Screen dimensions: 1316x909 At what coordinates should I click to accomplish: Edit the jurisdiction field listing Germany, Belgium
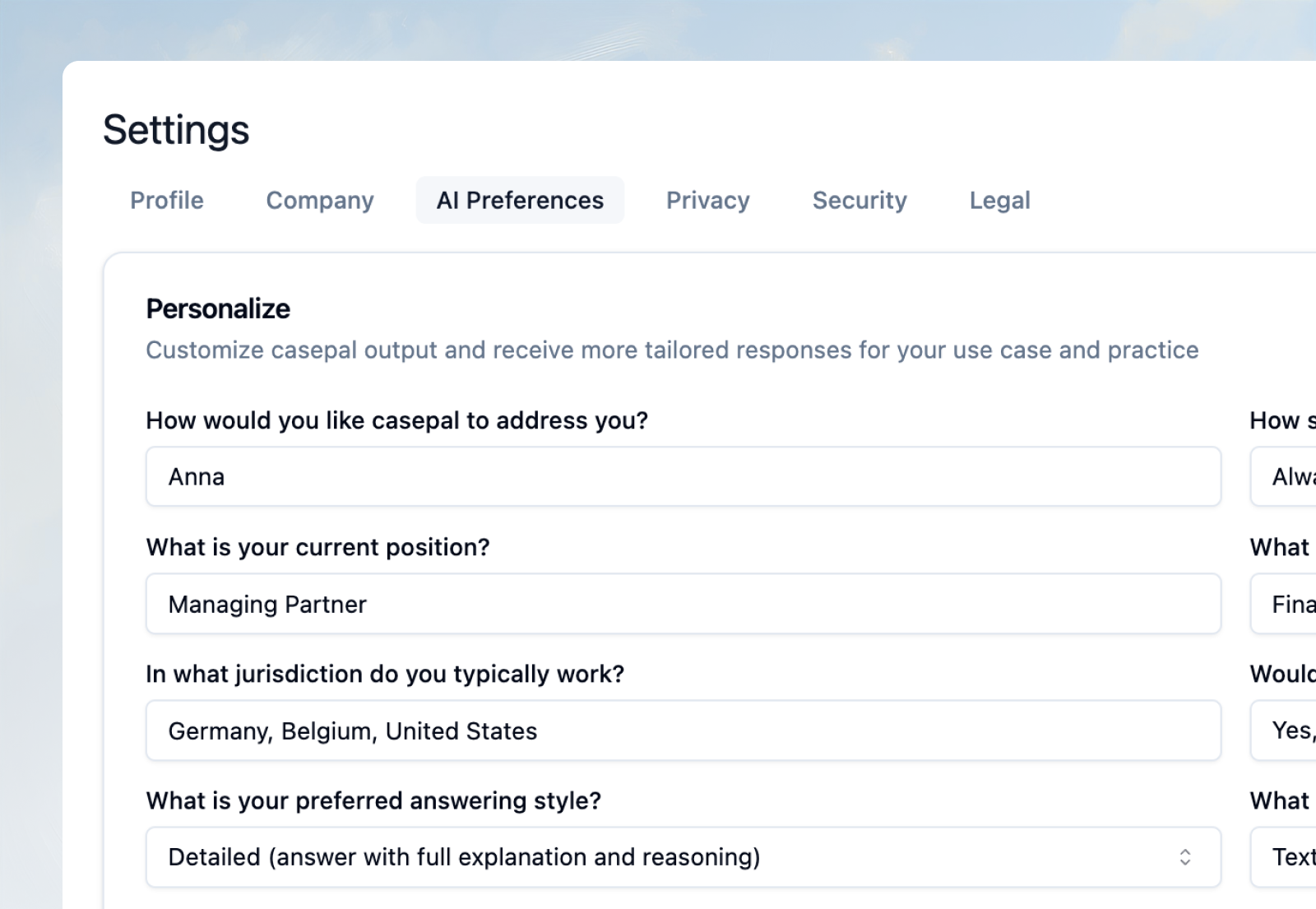pos(683,730)
